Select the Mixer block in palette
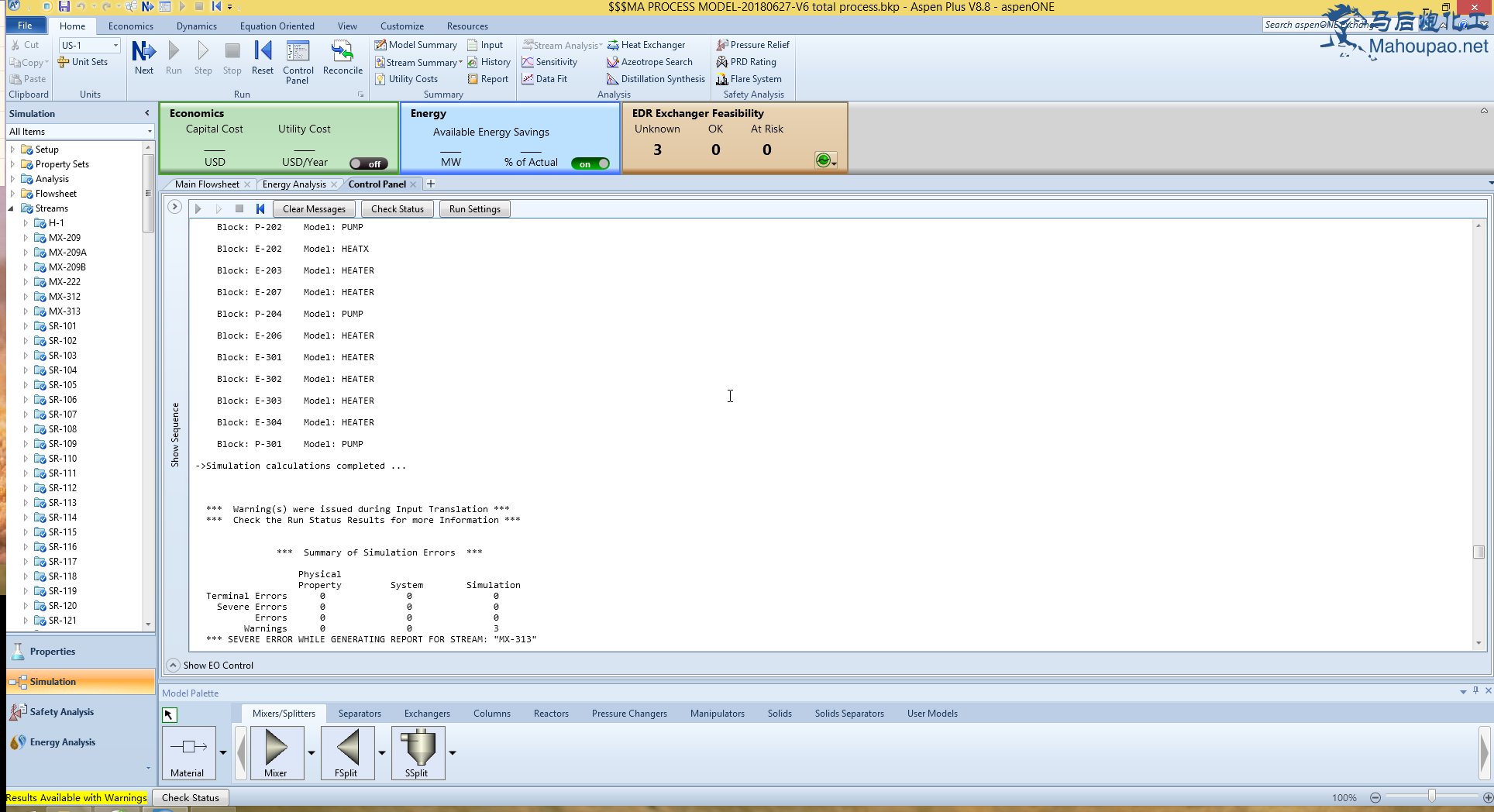This screenshot has height=812, width=1494. click(276, 752)
